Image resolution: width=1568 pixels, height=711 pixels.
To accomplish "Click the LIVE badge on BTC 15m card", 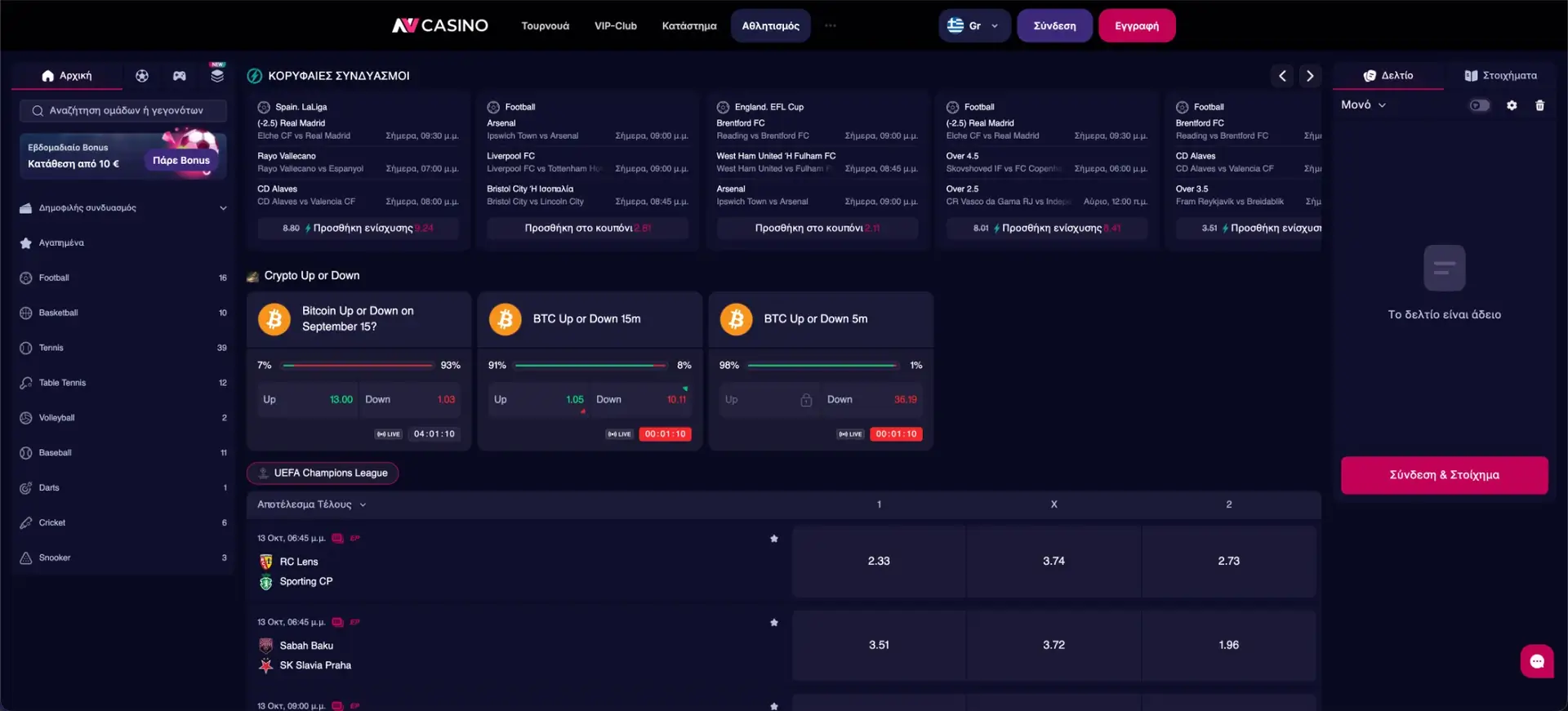I will pos(619,434).
